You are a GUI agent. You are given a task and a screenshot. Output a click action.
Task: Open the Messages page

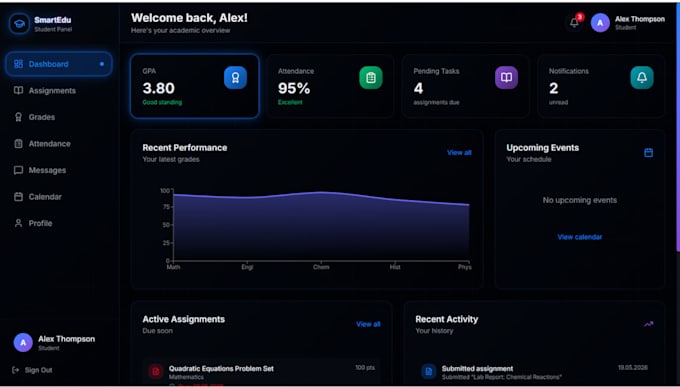click(59, 170)
